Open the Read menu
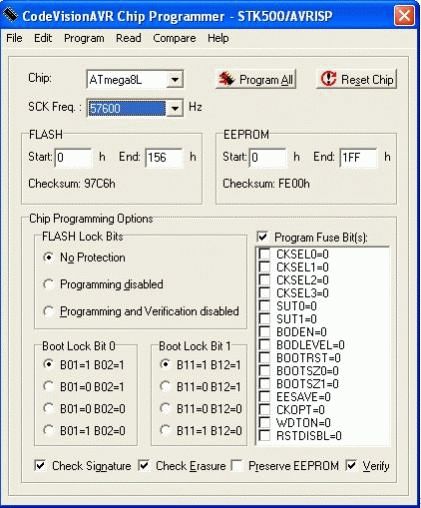The height and width of the screenshot is (508, 421). point(128,38)
